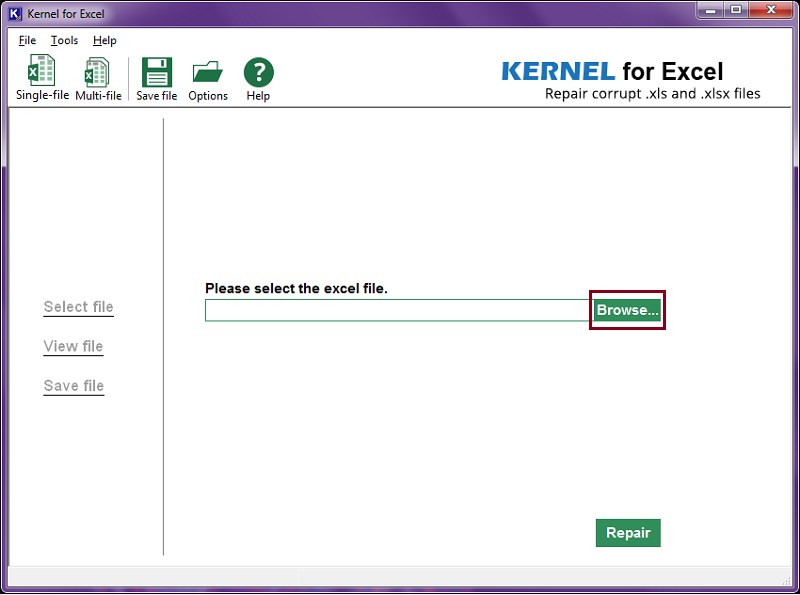Minimize the Kernel for Excel window
Screen dimensions: 800x595
click(x=710, y=10)
